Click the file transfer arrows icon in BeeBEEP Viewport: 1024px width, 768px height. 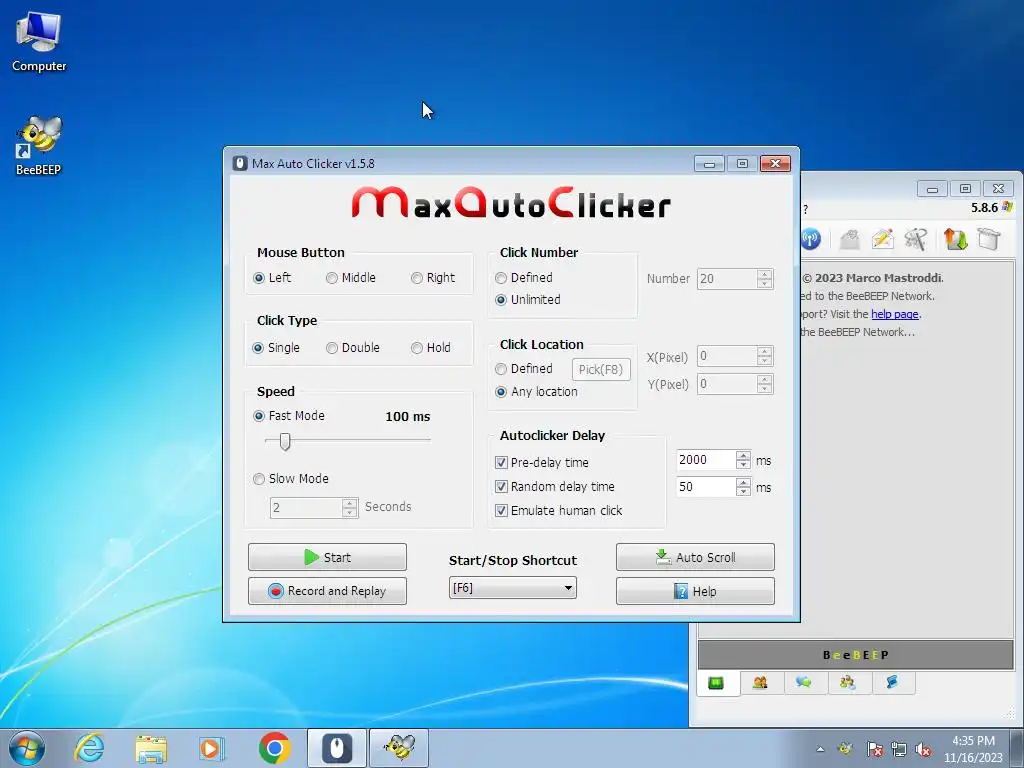click(955, 239)
